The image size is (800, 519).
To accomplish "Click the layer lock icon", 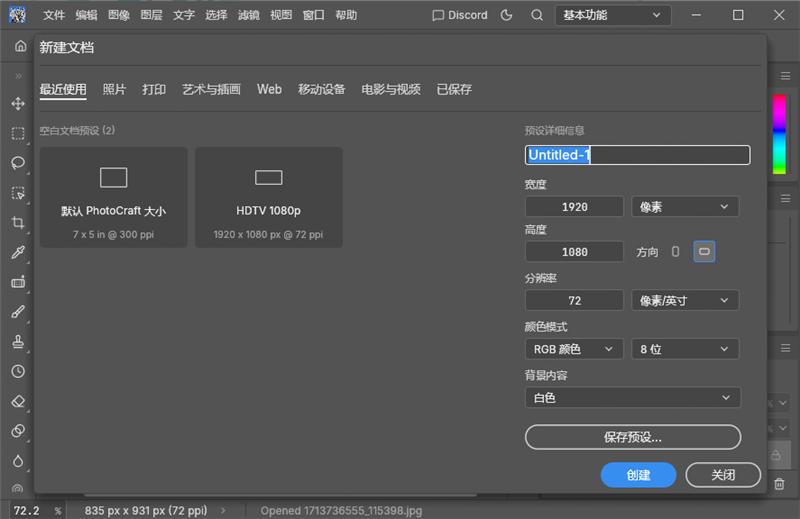I will pyautogui.click(x=776, y=455).
